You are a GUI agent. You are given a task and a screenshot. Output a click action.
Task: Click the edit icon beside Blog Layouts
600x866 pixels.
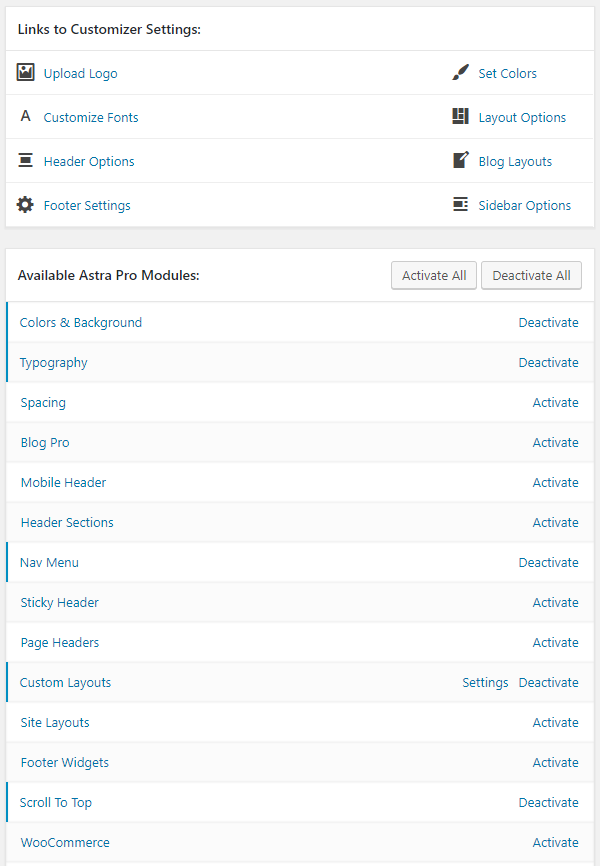[461, 160]
